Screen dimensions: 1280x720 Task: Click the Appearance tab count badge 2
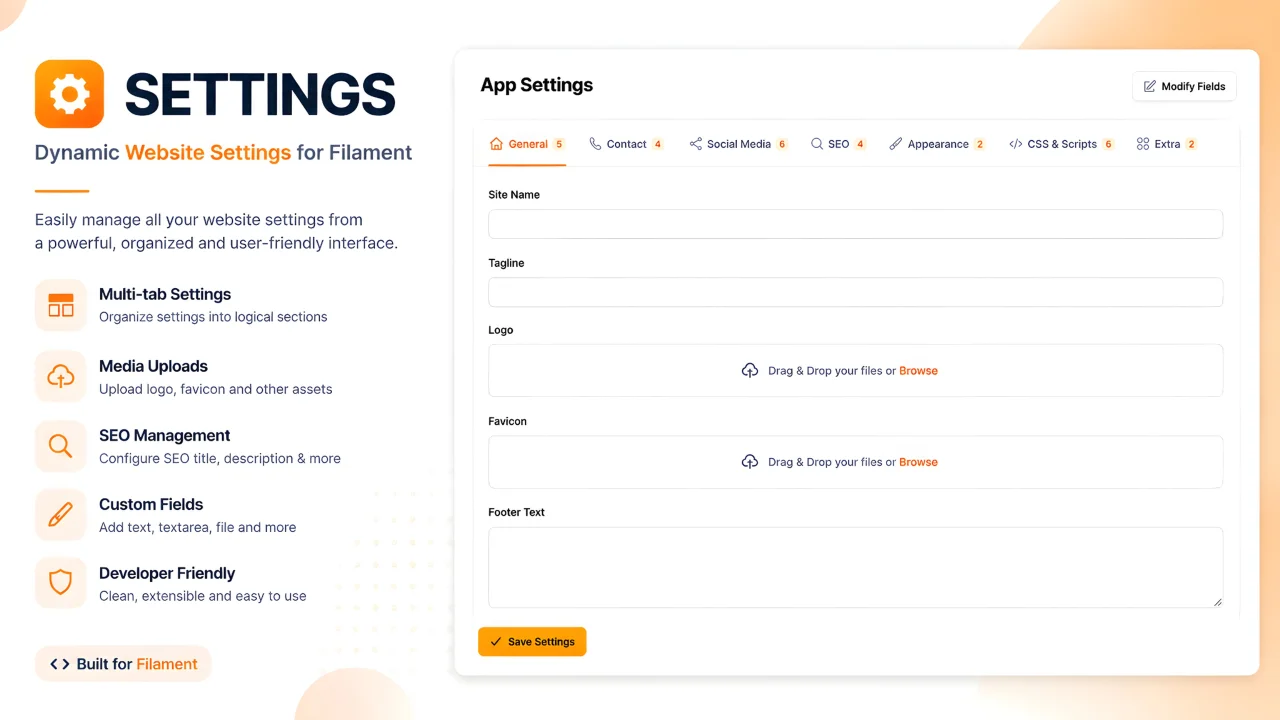point(980,144)
